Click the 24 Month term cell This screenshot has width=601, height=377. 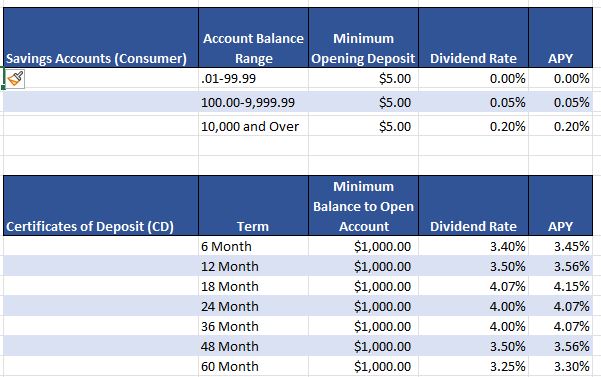point(253,306)
